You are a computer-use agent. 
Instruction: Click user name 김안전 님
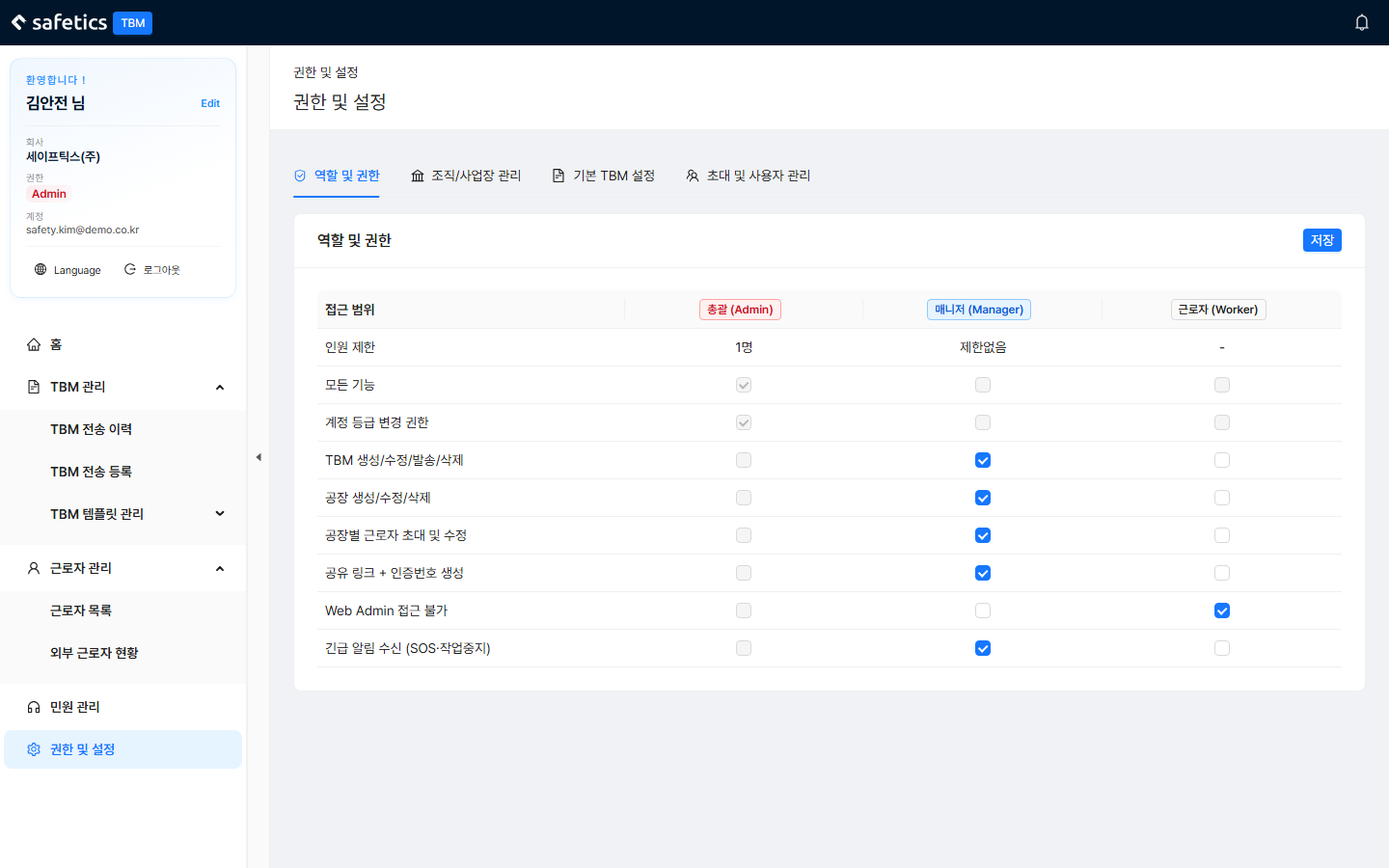pos(55,103)
